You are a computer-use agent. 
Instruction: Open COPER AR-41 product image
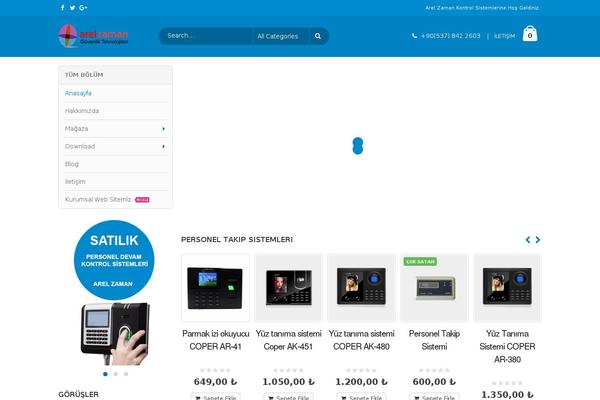click(215, 287)
